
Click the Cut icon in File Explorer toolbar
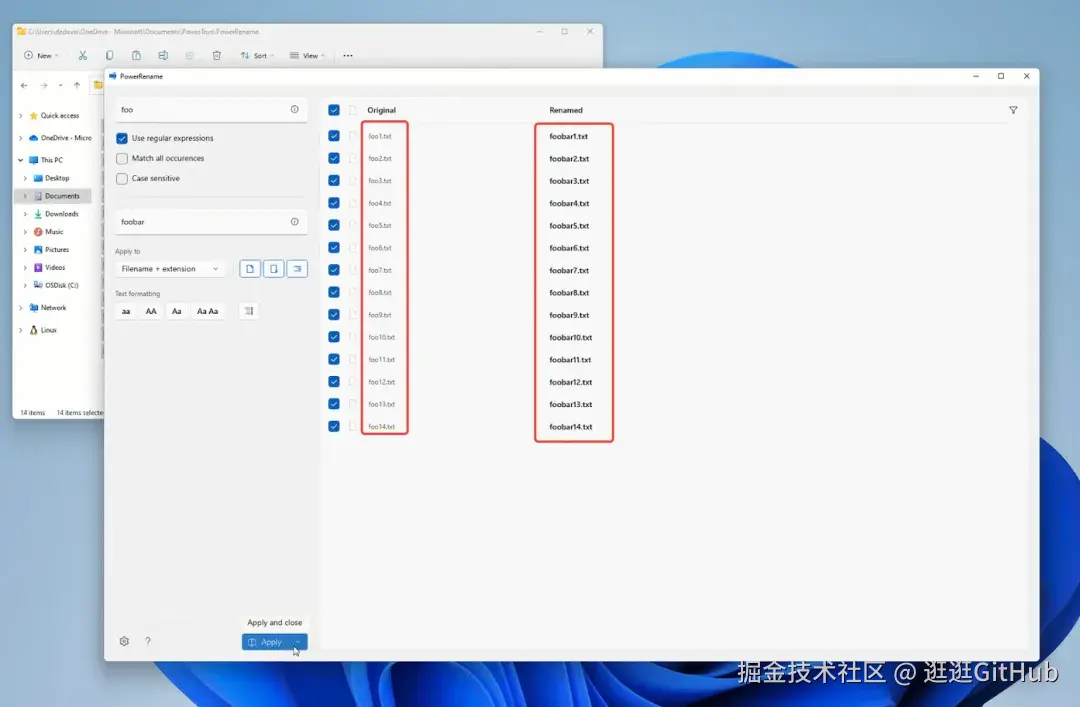83,56
